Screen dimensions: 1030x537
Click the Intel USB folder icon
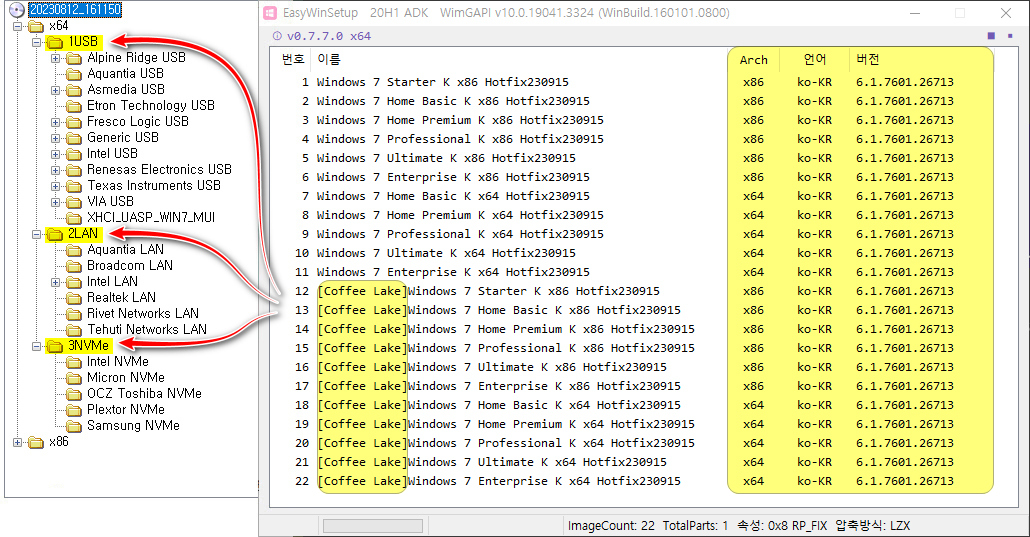74,154
